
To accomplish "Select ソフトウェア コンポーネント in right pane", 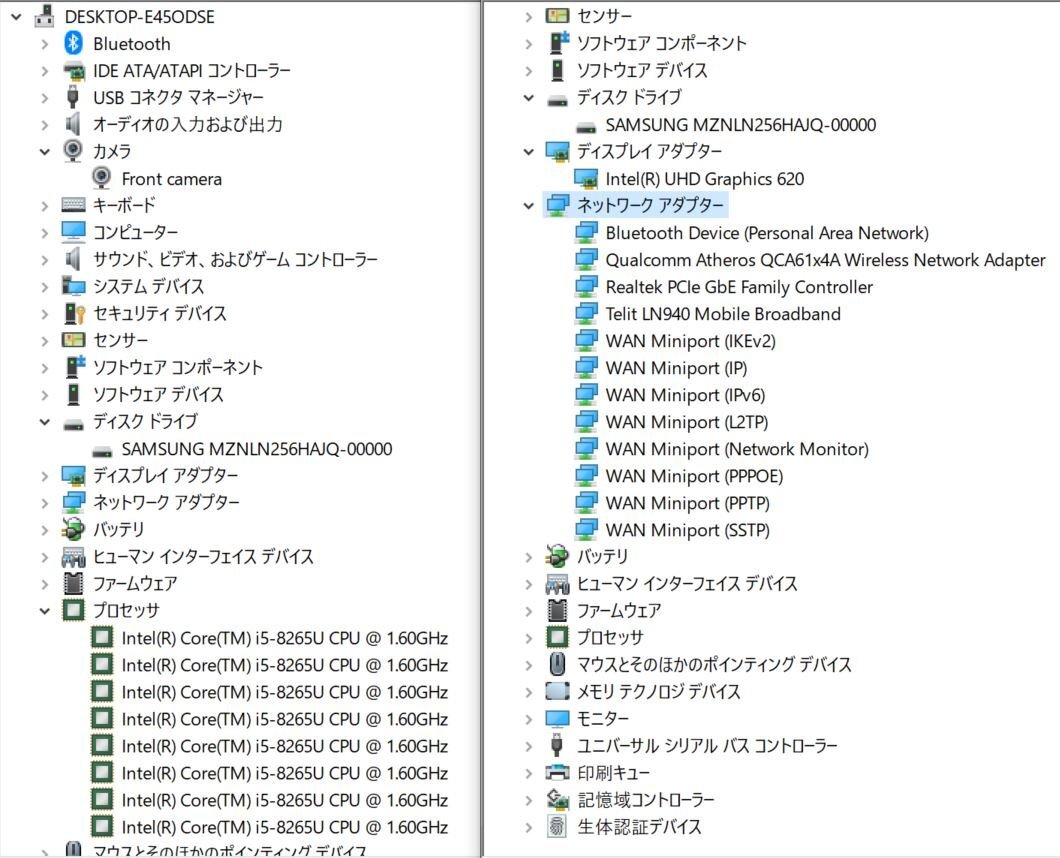I will (x=661, y=43).
